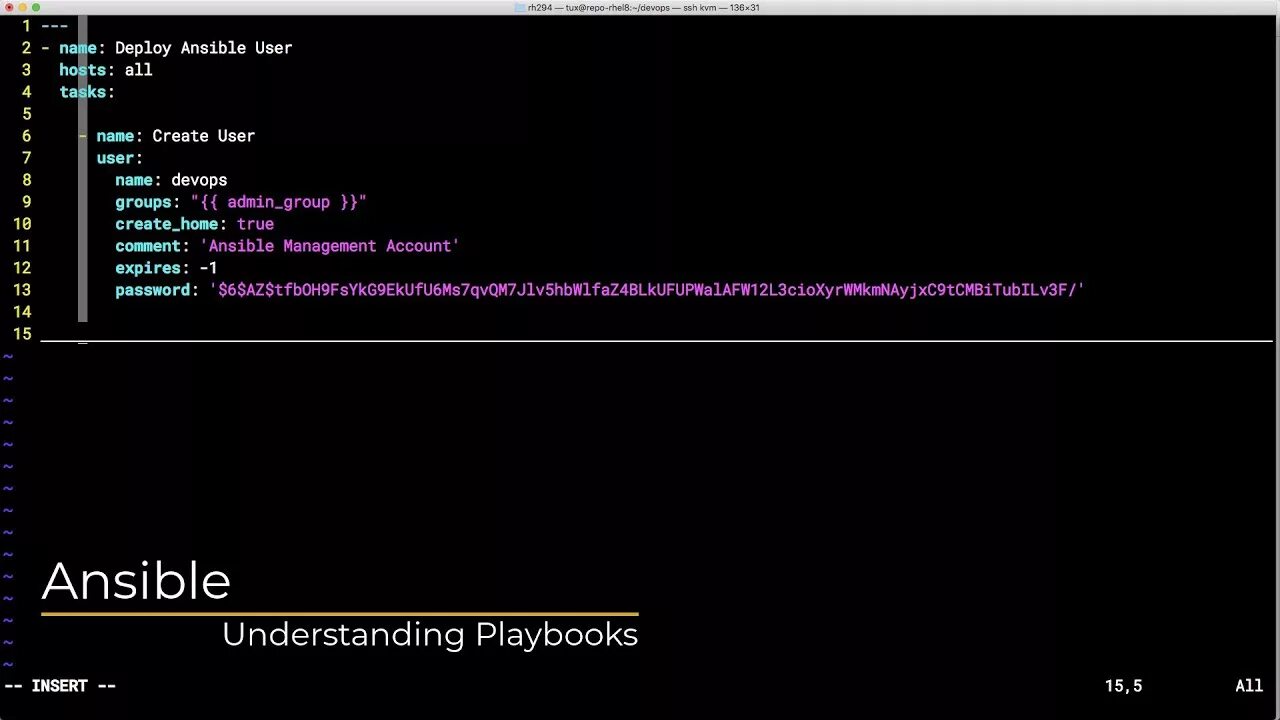
Task: Click the 'comment' key
Action: point(148,246)
